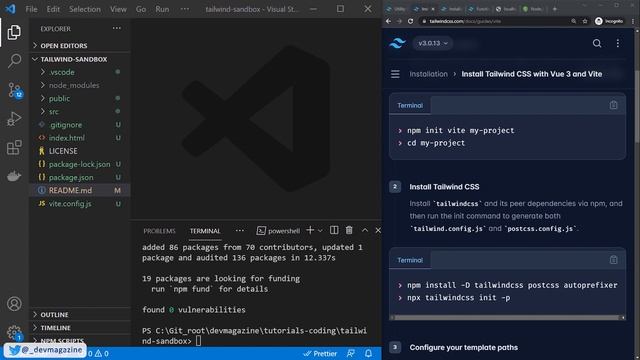Click the powershell terminal label

[278, 231]
